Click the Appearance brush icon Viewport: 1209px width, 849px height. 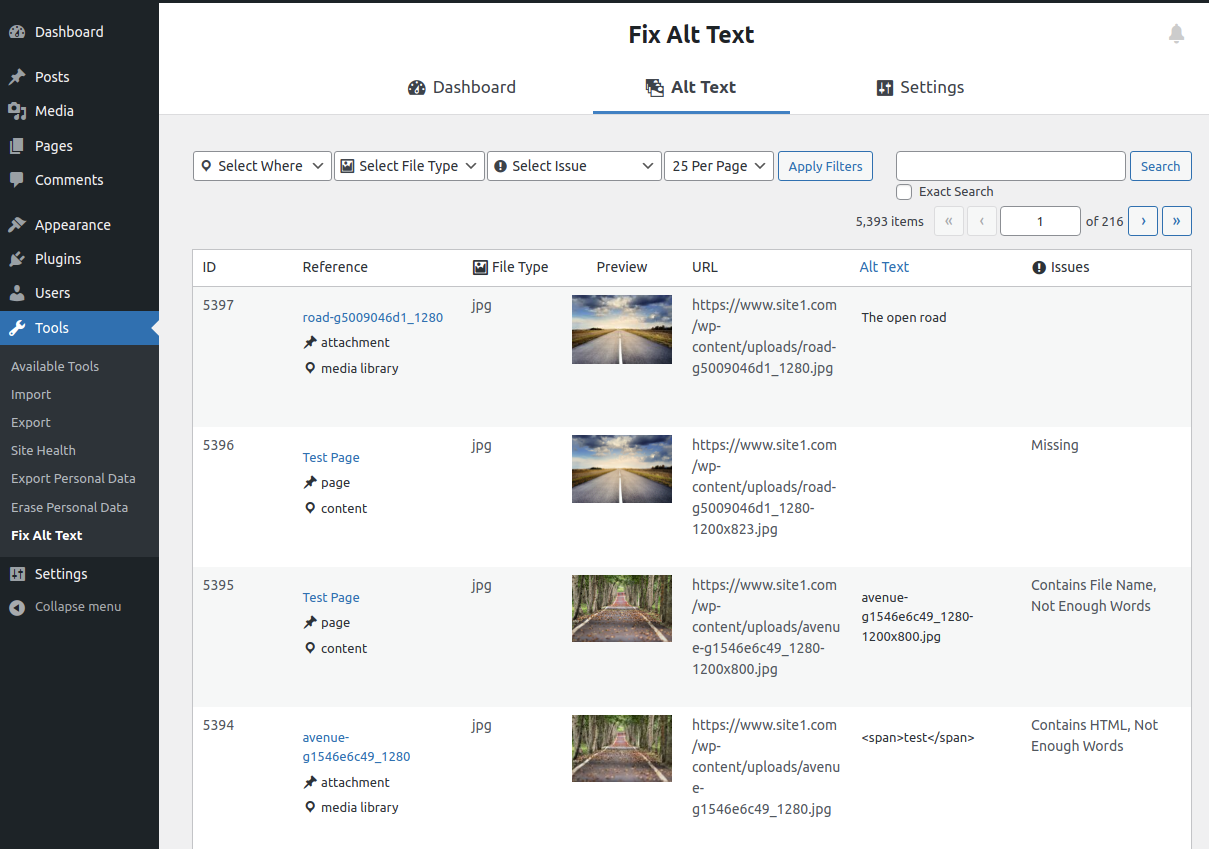pos(17,225)
